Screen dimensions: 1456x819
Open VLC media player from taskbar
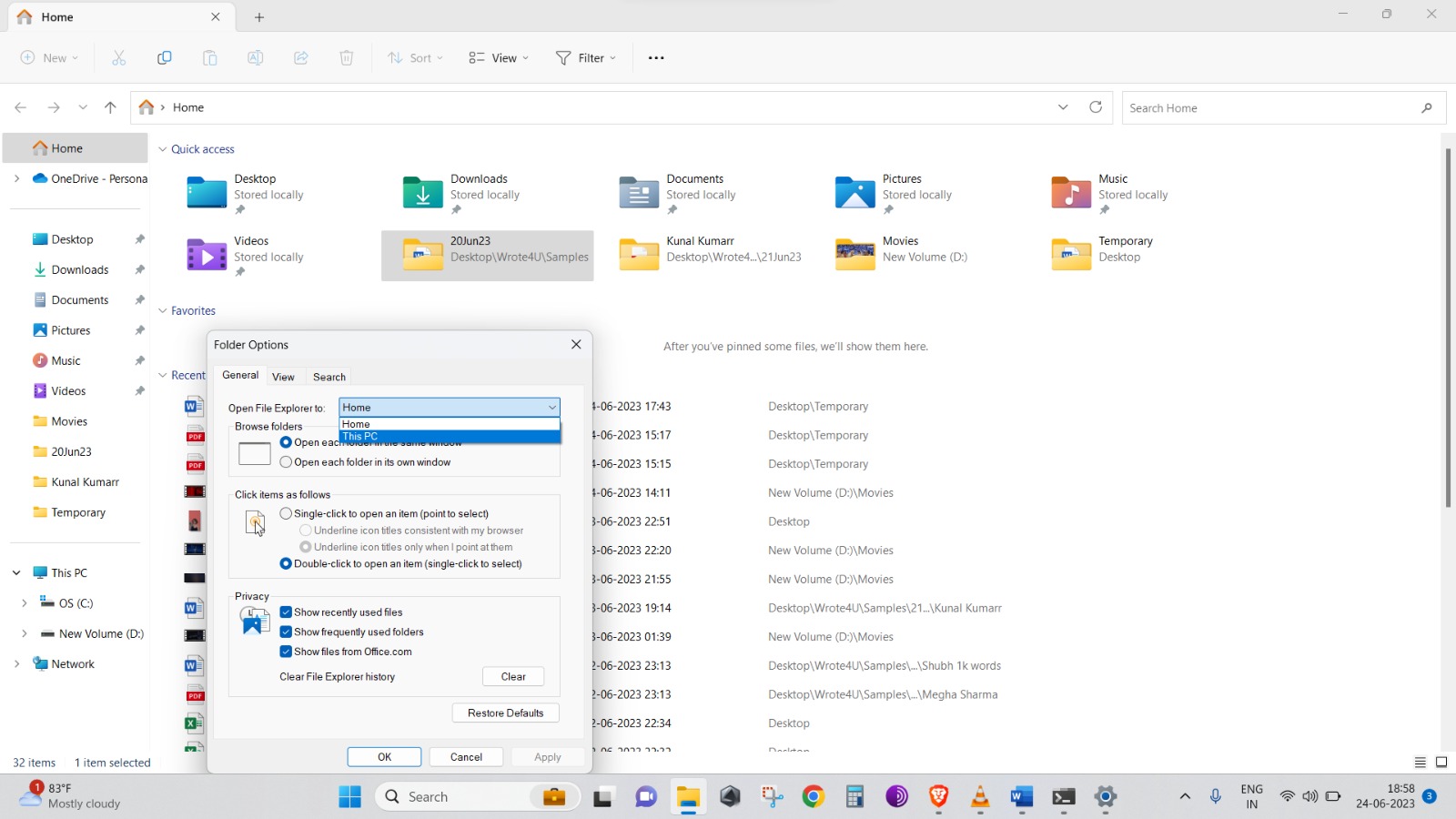click(980, 797)
